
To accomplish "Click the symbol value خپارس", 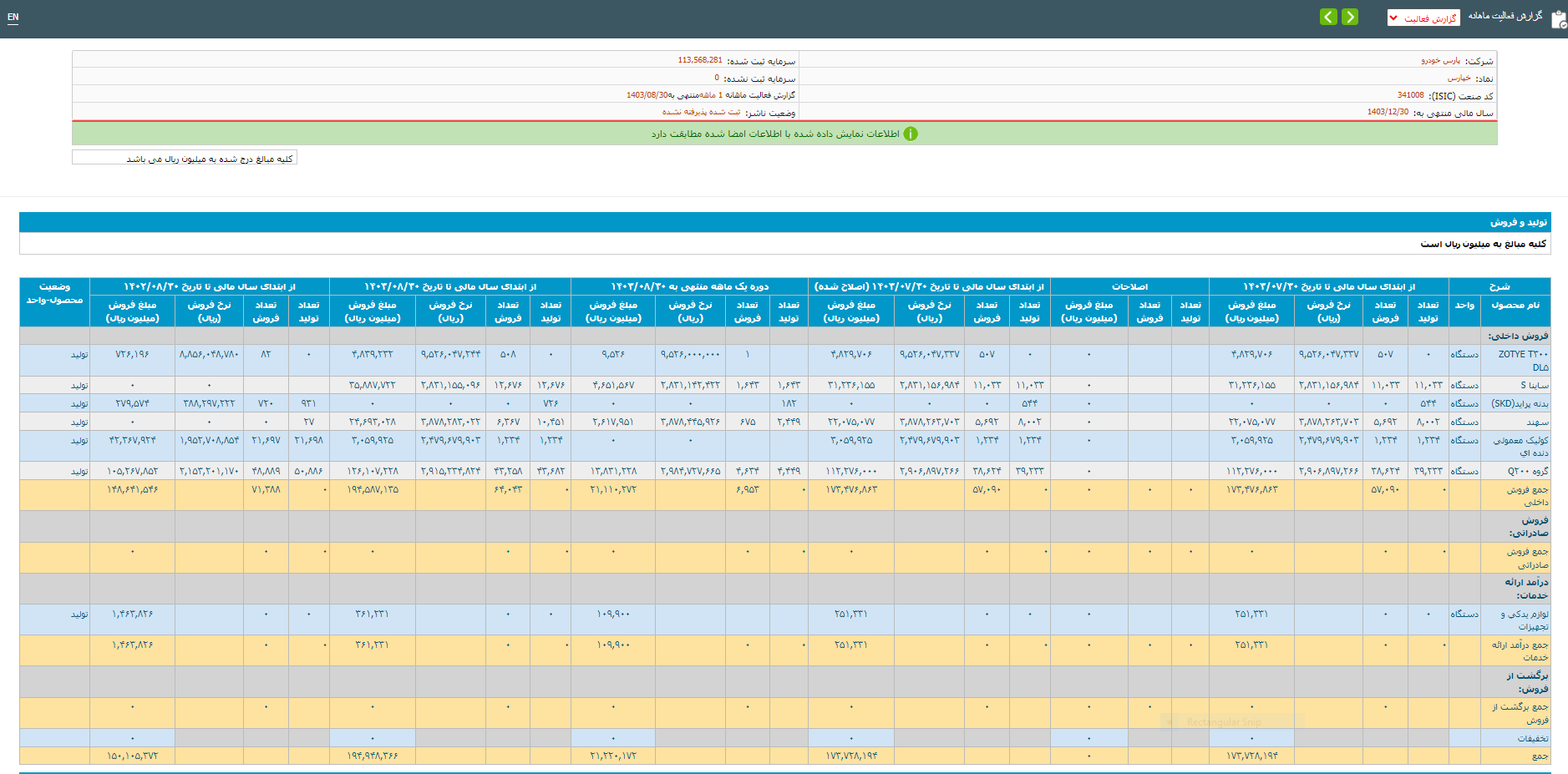I will click(1459, 78).
